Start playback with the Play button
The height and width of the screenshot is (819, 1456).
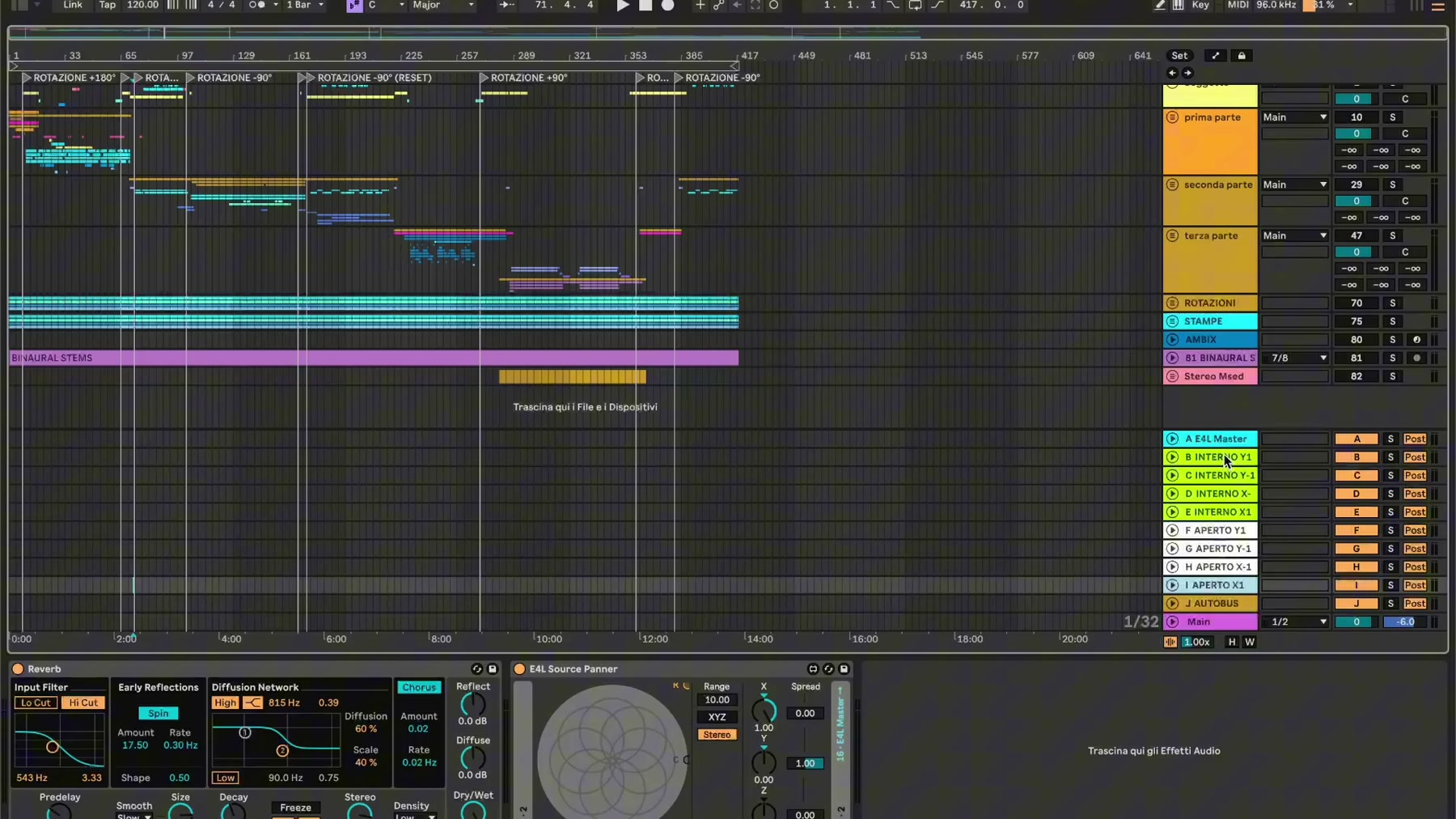[623, 6]
